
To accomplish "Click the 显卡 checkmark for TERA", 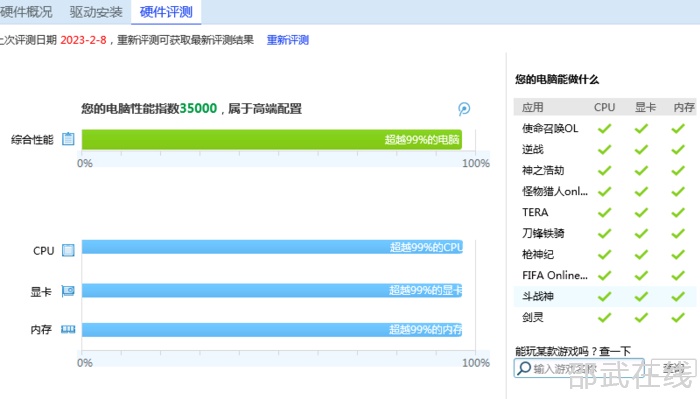I will [641, 212].
